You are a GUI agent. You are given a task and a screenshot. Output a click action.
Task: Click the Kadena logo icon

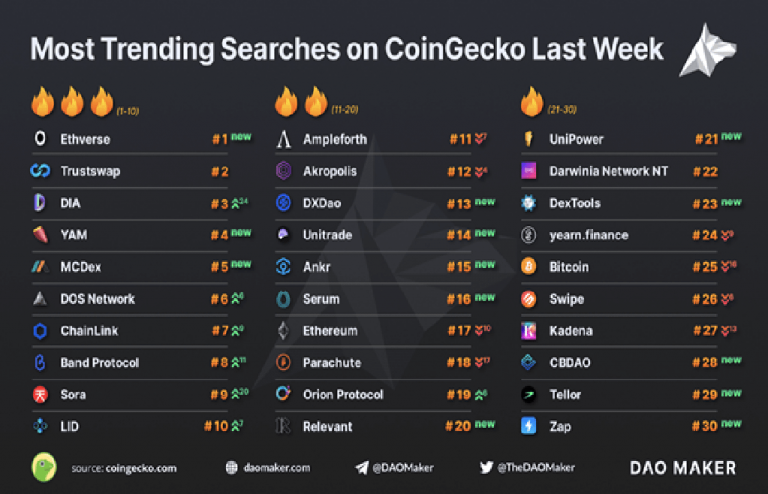pos(528,331)
